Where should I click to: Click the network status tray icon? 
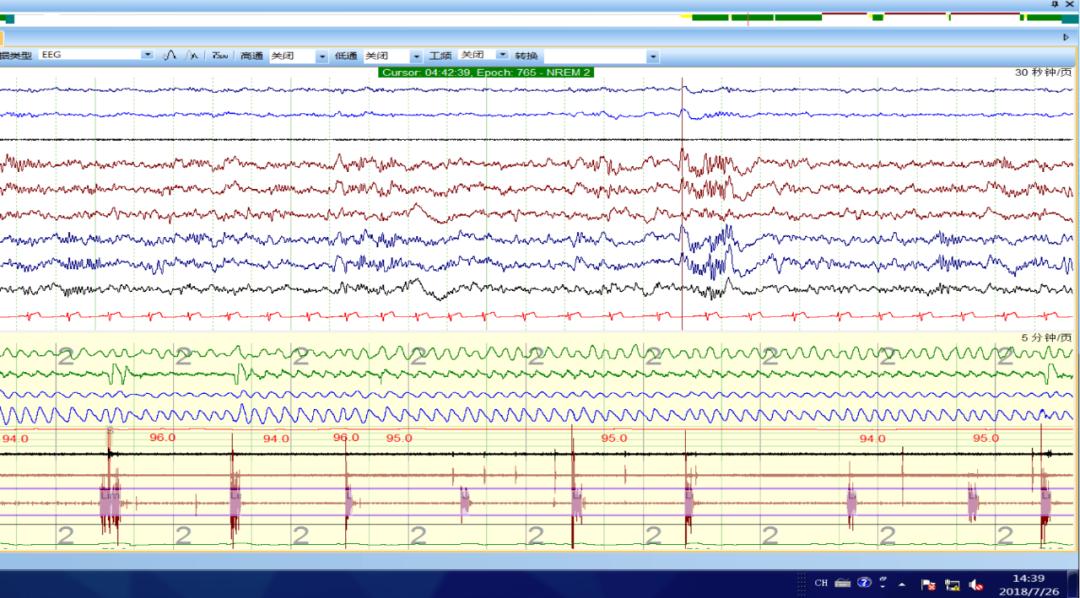952,584
